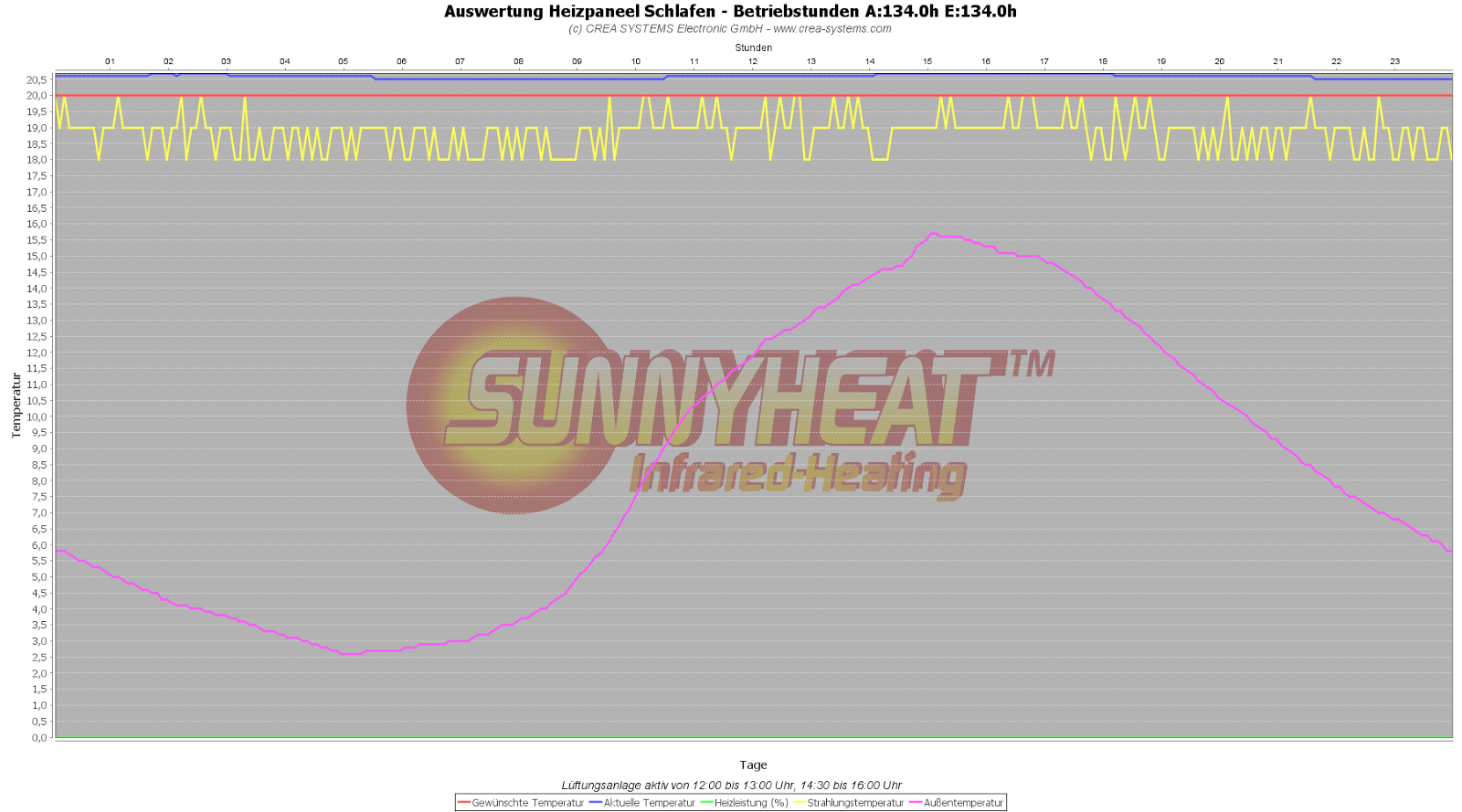Click the '7,5' temperature axis value
The image size is (1462, 812).
coord(39,497)
